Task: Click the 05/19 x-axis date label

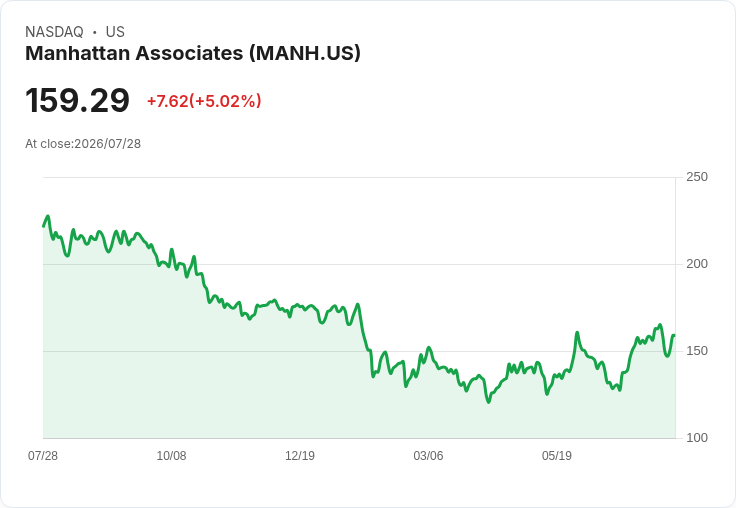Action: click(557, 455)
